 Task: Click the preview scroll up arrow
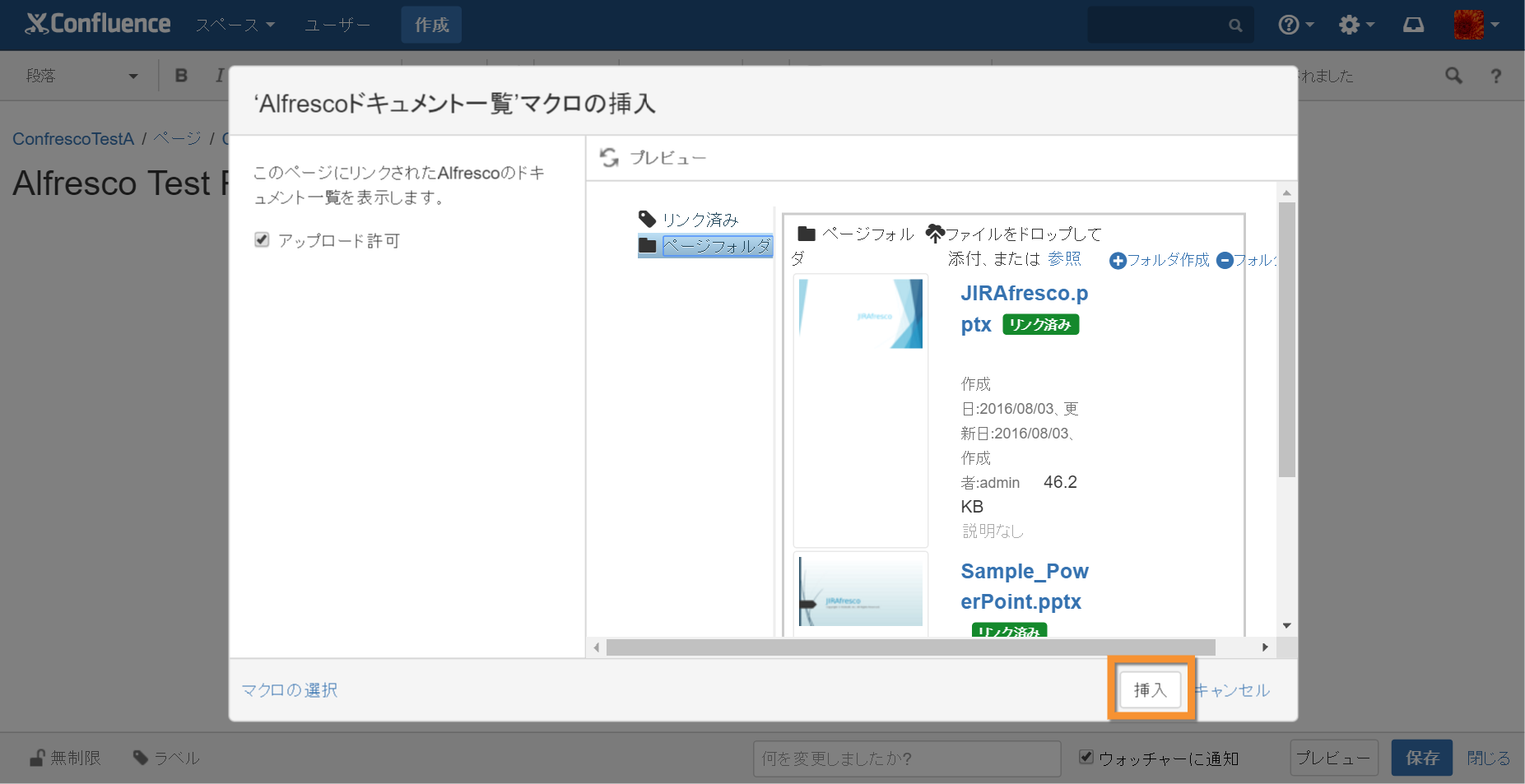coord(1287,193)
